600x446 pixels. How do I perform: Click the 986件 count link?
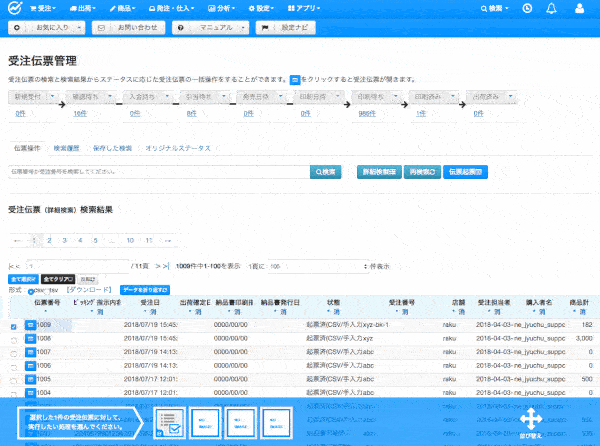pyautogui.click(x=367, y=114)
